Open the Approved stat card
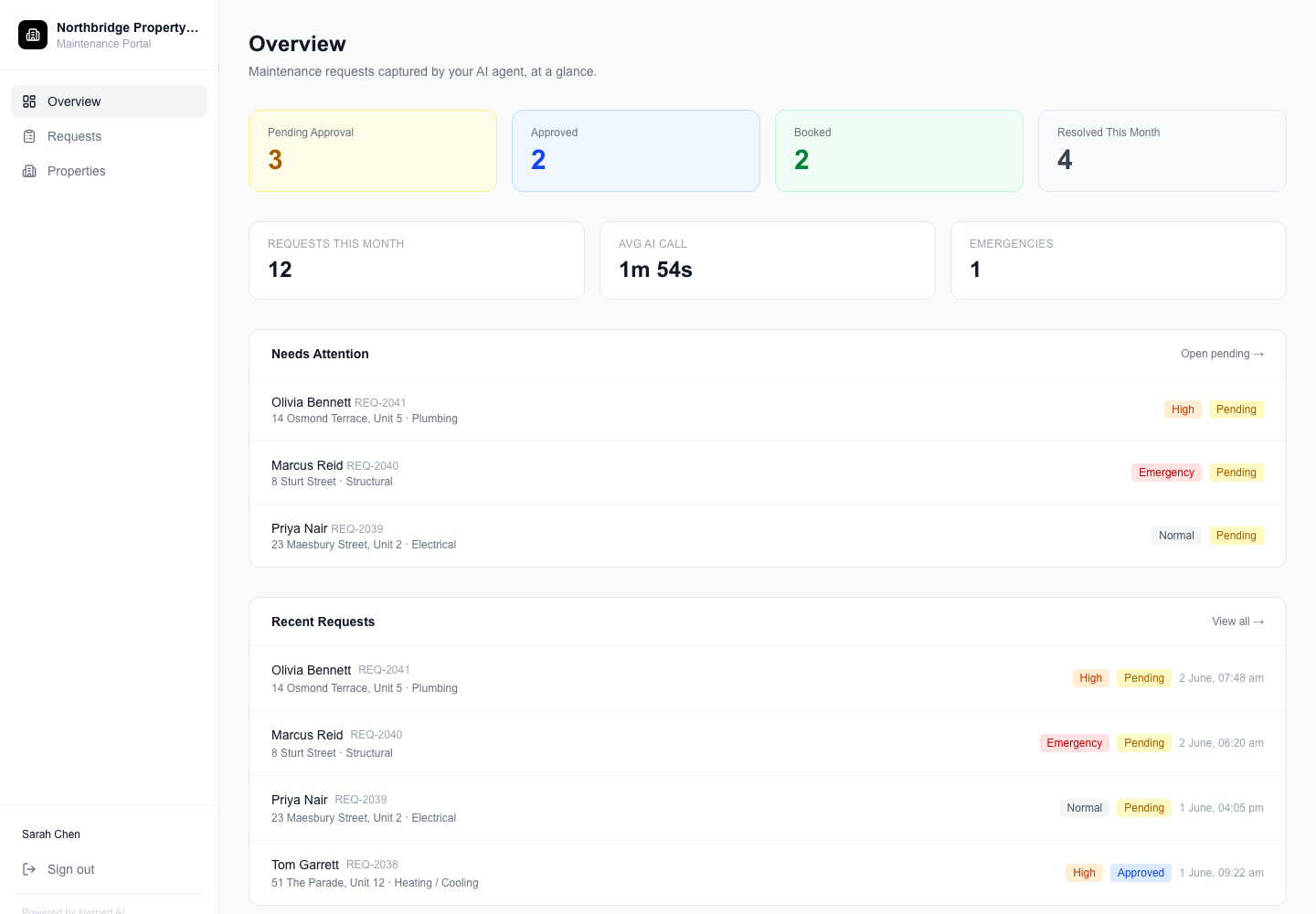1316x914 pixels. 636,151
